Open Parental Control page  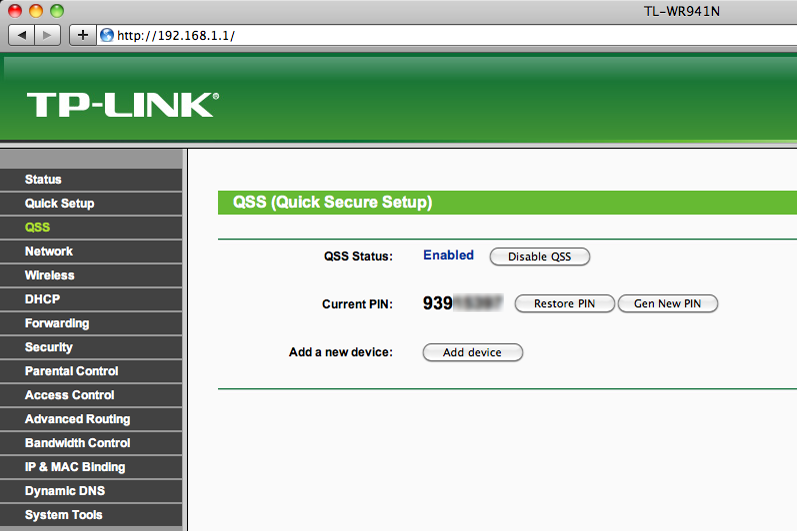coord(70,372)
